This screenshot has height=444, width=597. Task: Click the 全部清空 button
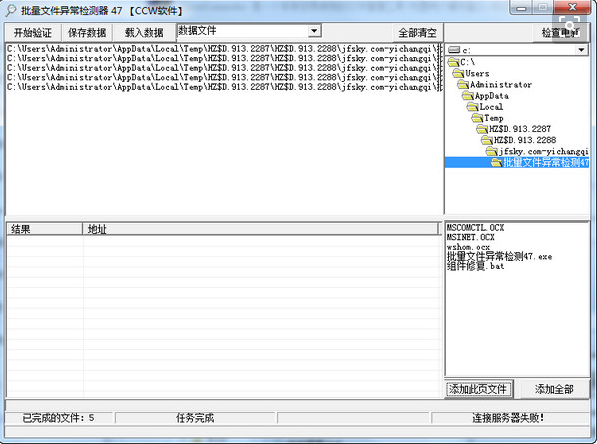[417, 33]
